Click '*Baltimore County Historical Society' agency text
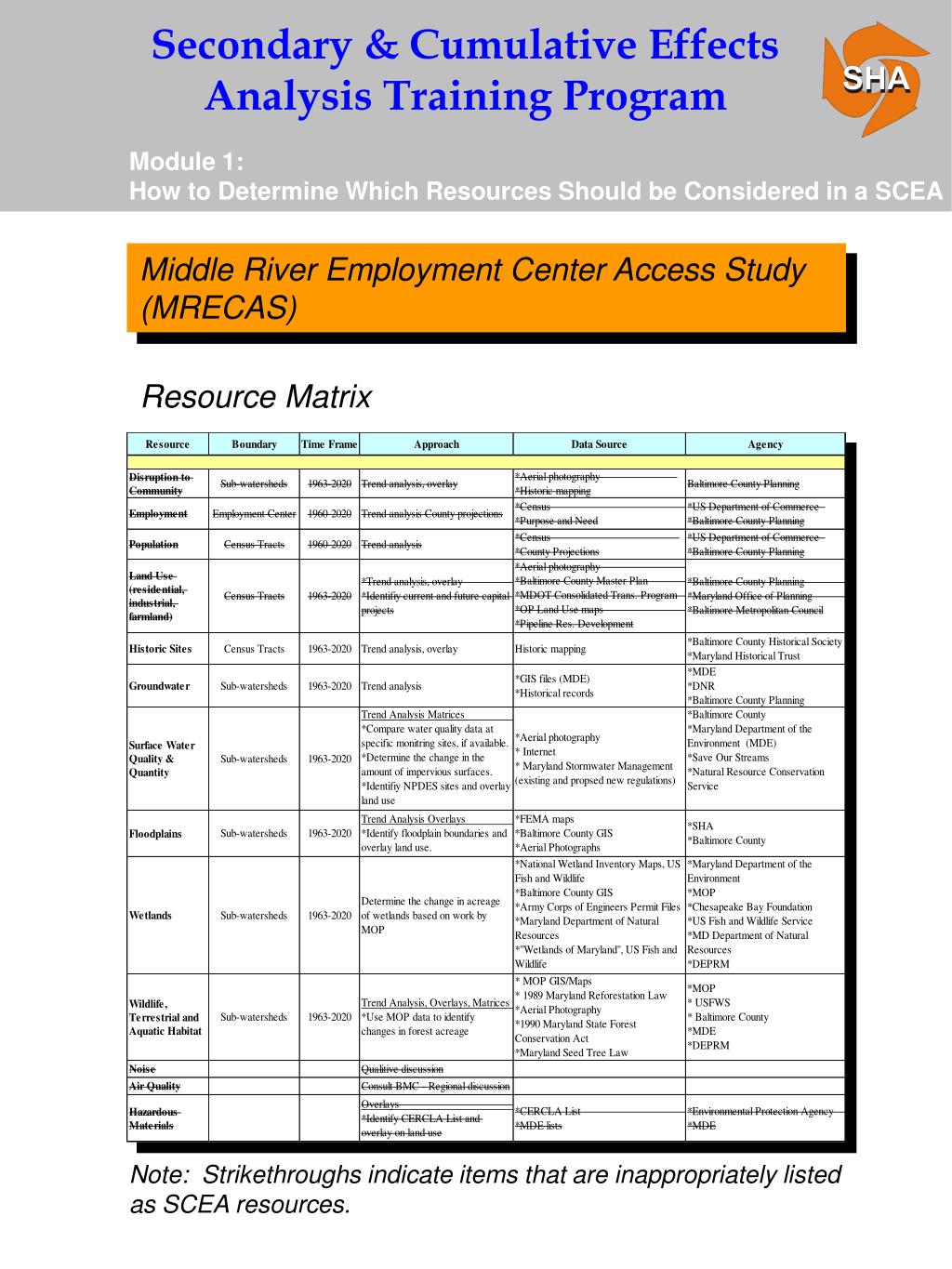Image resolution: width=952 pixels, height=1269 pixels. (x=764, y=641)
